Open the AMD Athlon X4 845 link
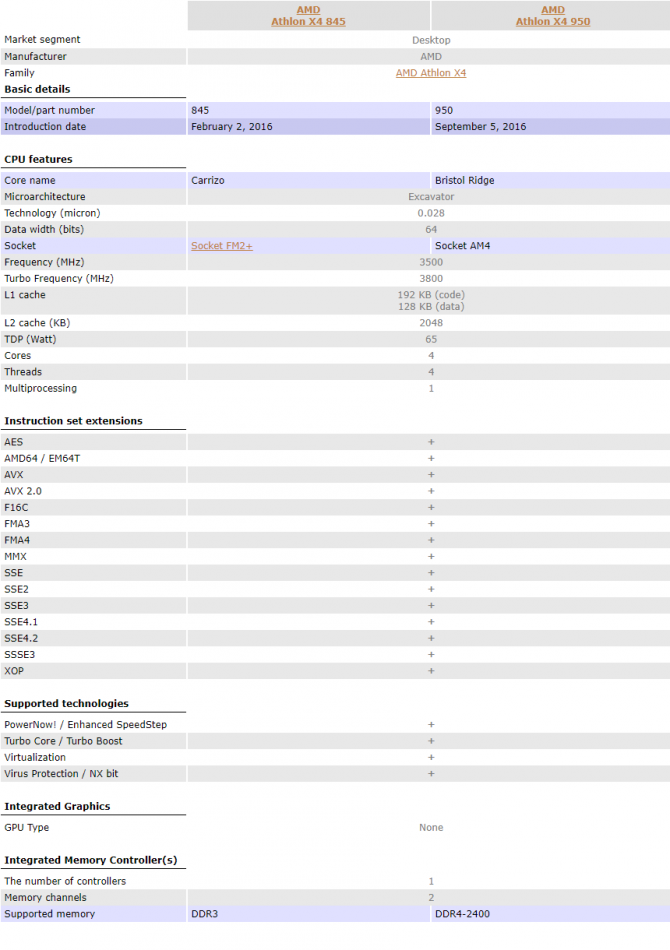 pyautogui.click(x=308, y=16)
